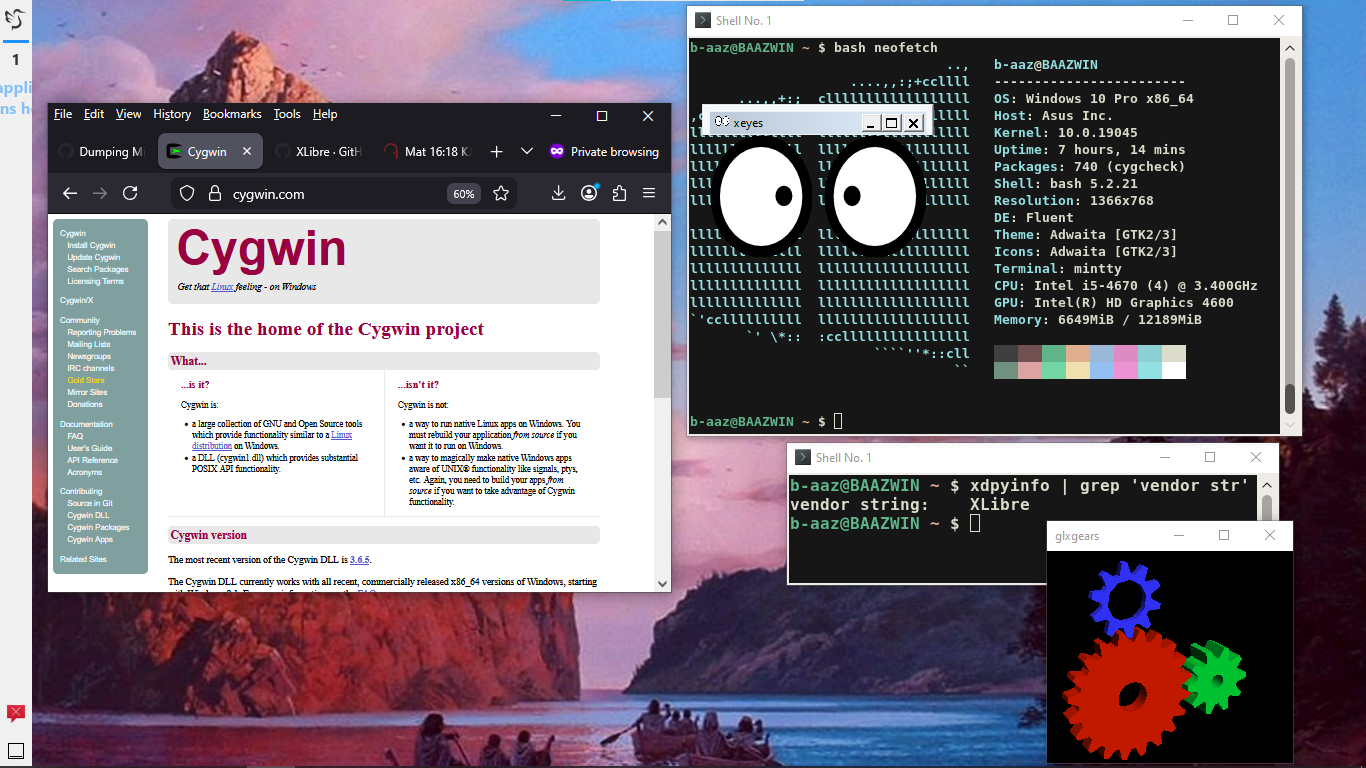Screen dimensions: 1366x768
Task: Switch to the Dumping Mi… tab
Action: (102, 152)
